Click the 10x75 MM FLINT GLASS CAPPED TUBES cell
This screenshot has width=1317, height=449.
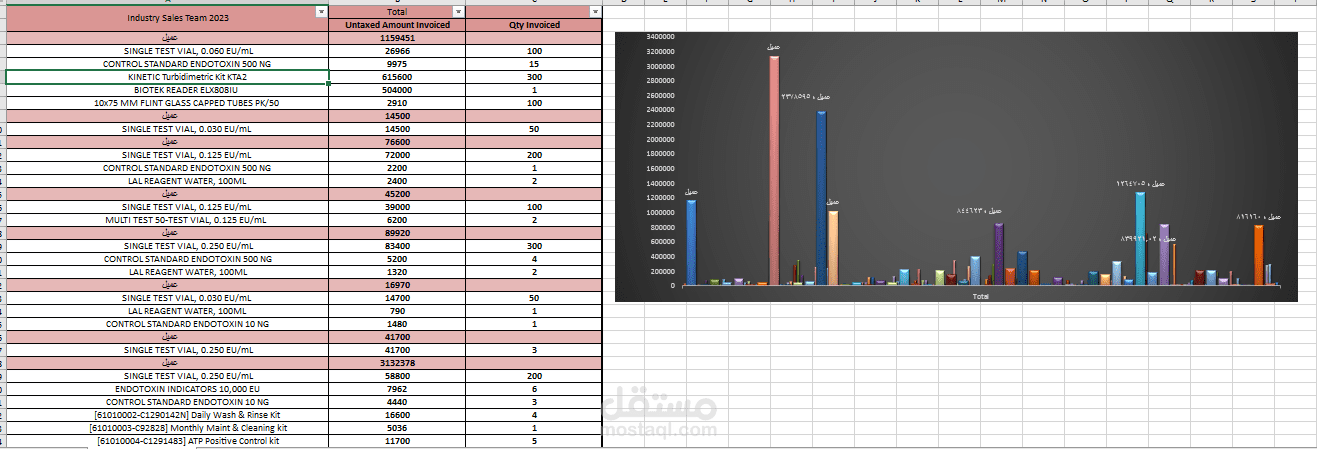tap(167, 102)
